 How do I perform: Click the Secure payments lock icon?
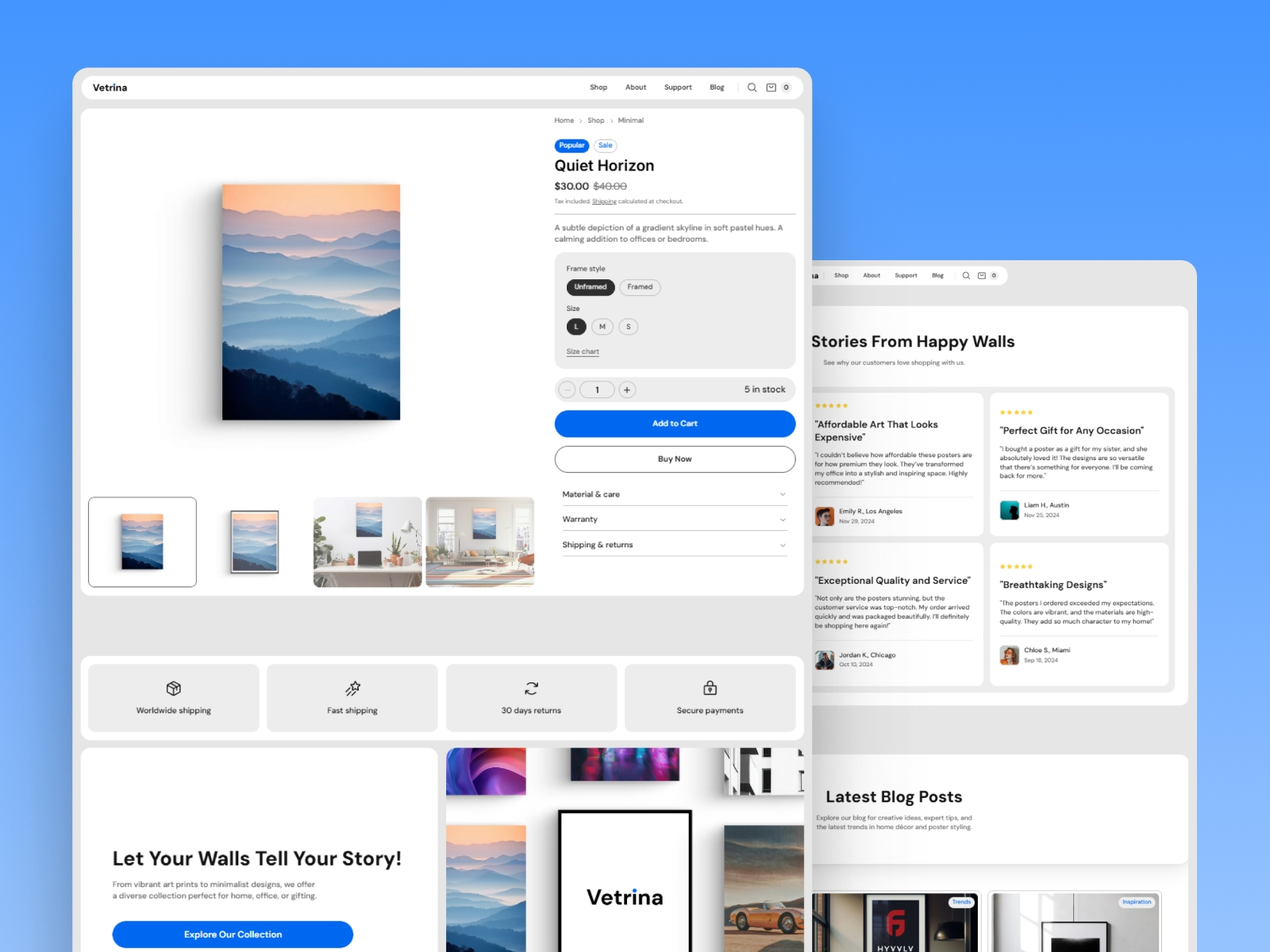[x=710, y=688]
